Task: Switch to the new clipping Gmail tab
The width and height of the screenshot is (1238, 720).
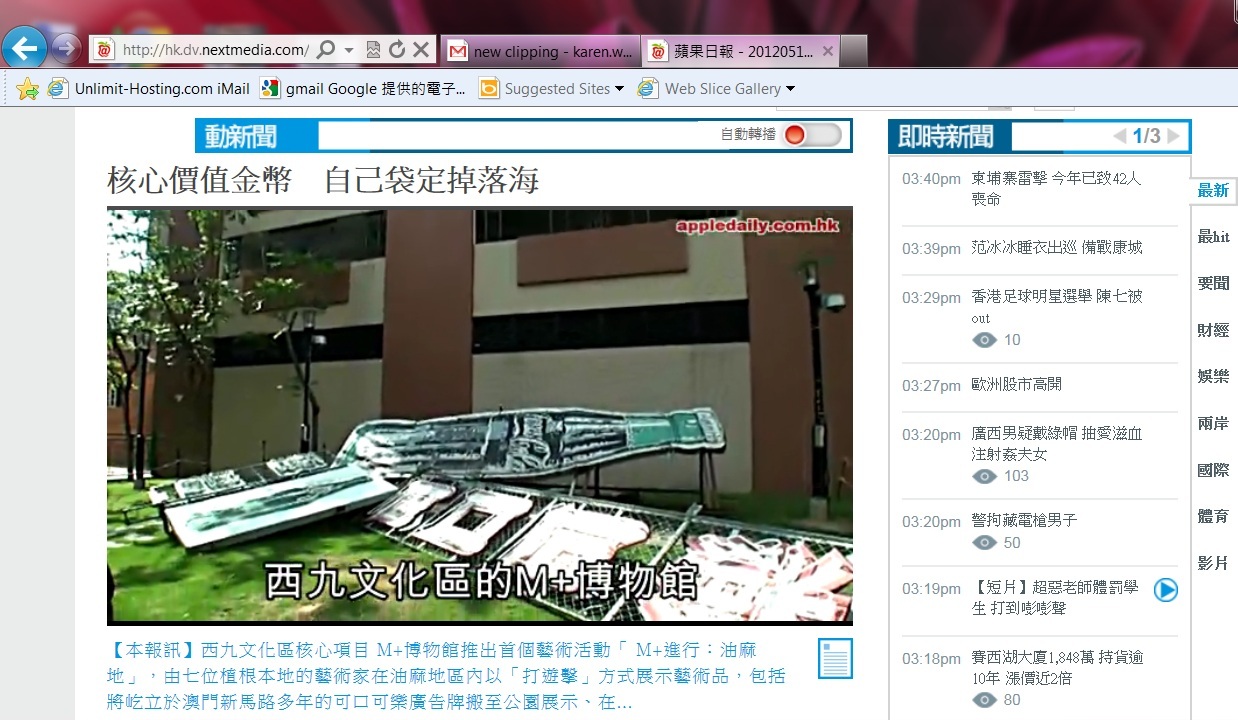Action: [x=540, y=51]
